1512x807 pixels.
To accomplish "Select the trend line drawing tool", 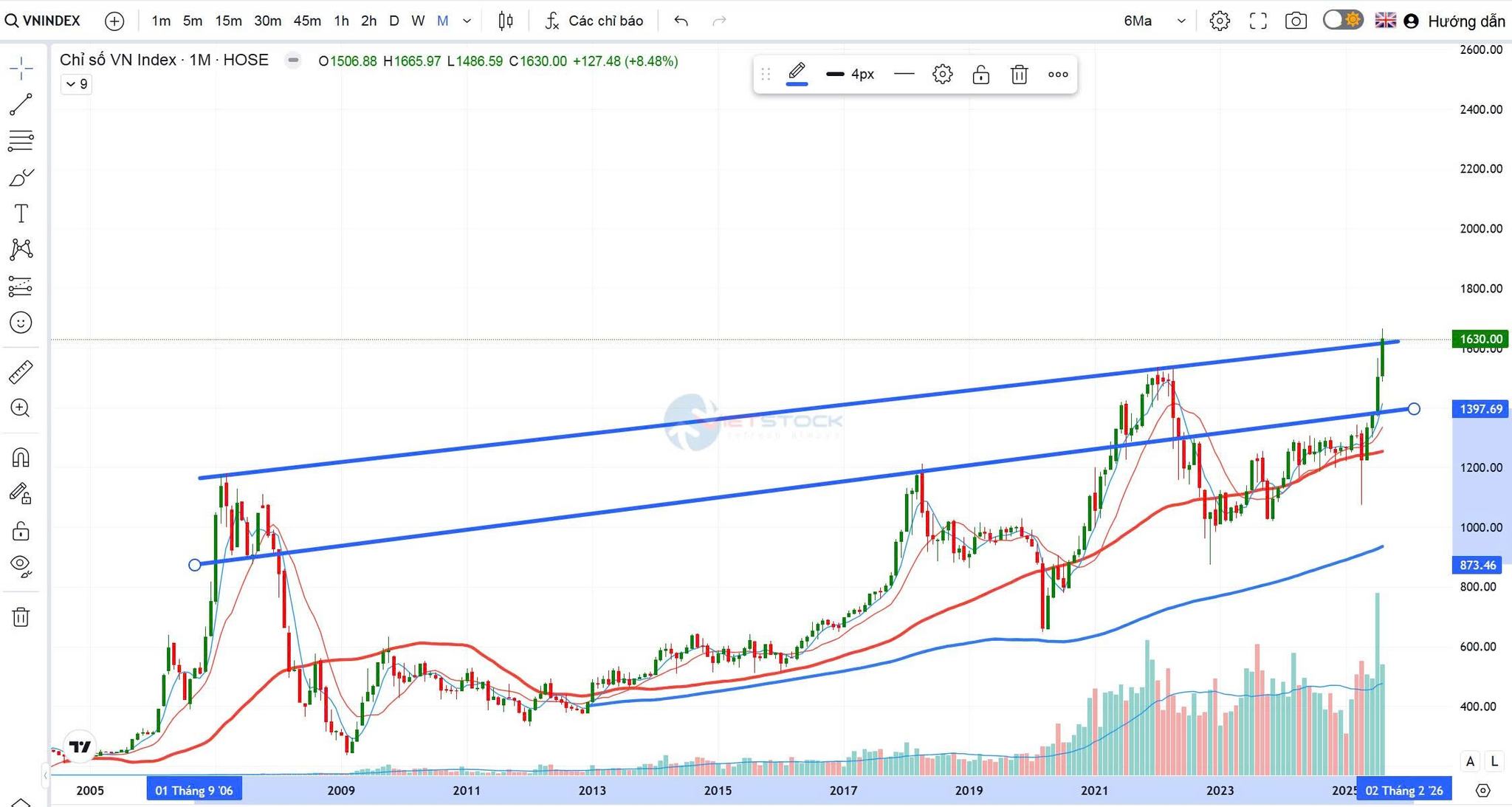I will point(21,104).
